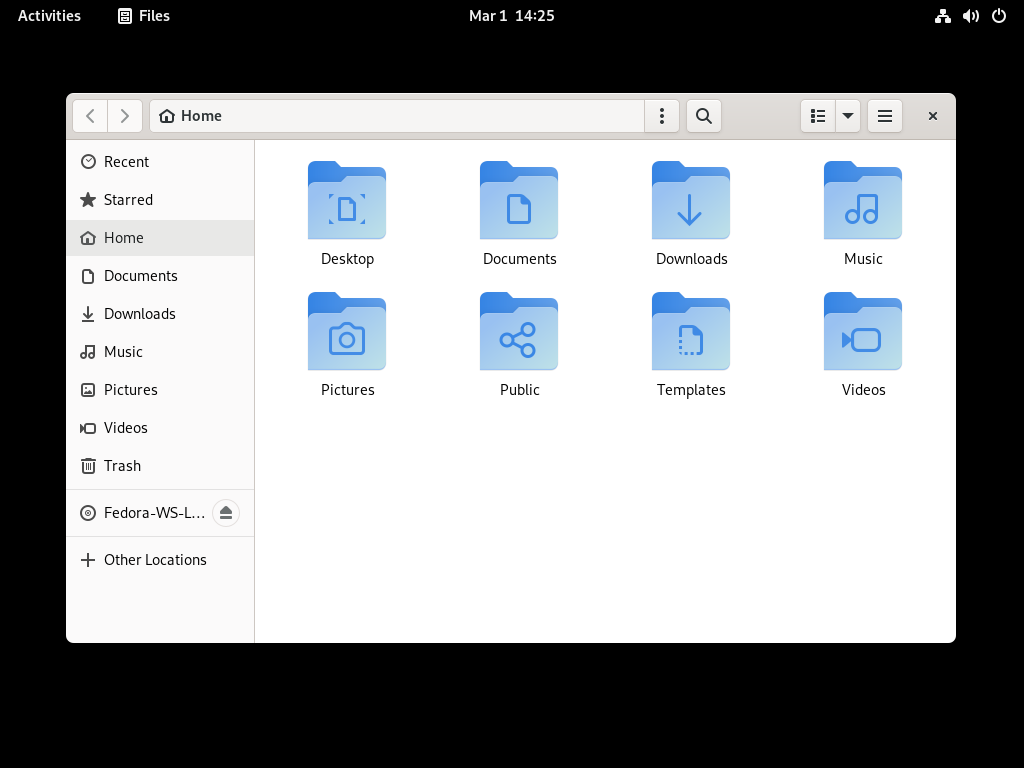Go forward with the right arrow button
The width and height of the screenshot is (1024, 768).
click(125, 116)
